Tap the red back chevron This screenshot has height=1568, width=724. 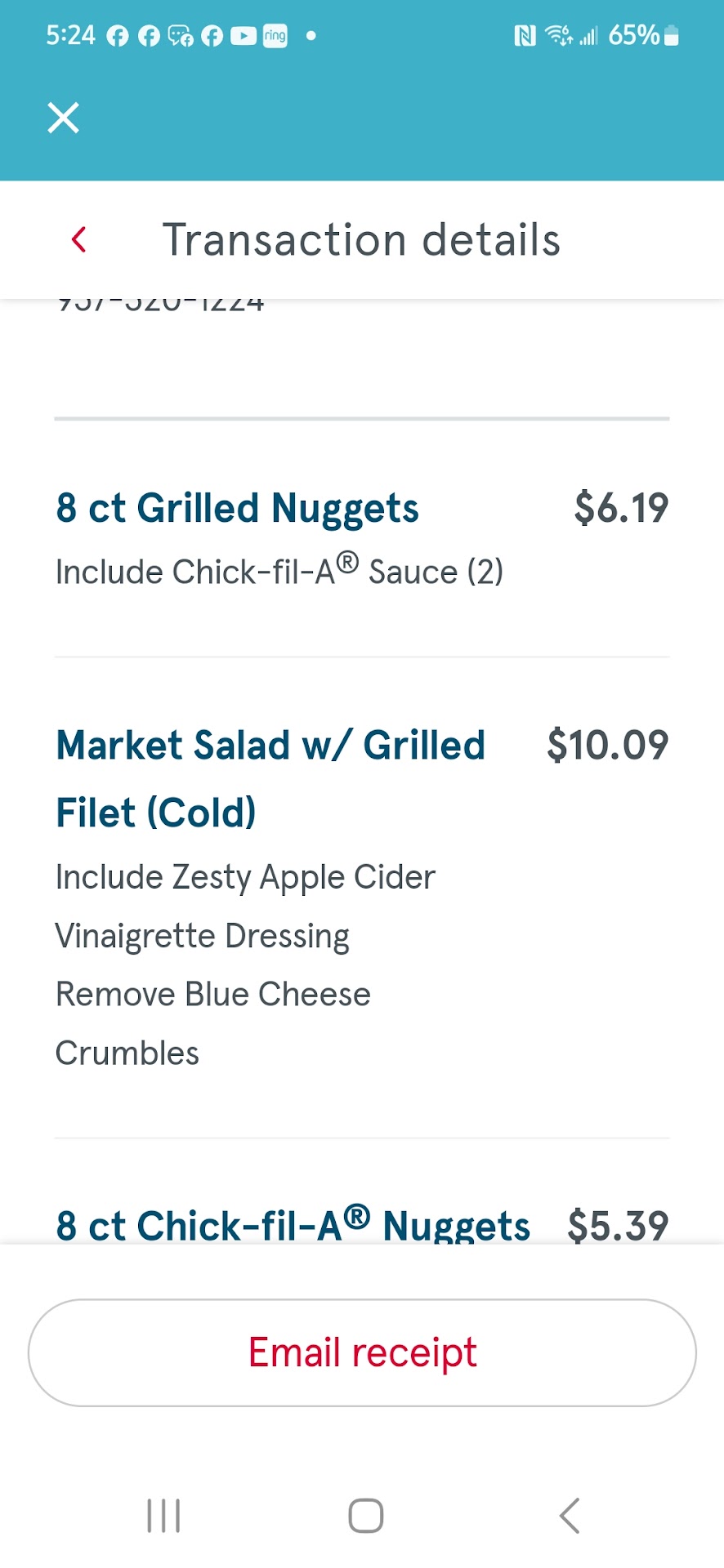[x=79, y=240]
